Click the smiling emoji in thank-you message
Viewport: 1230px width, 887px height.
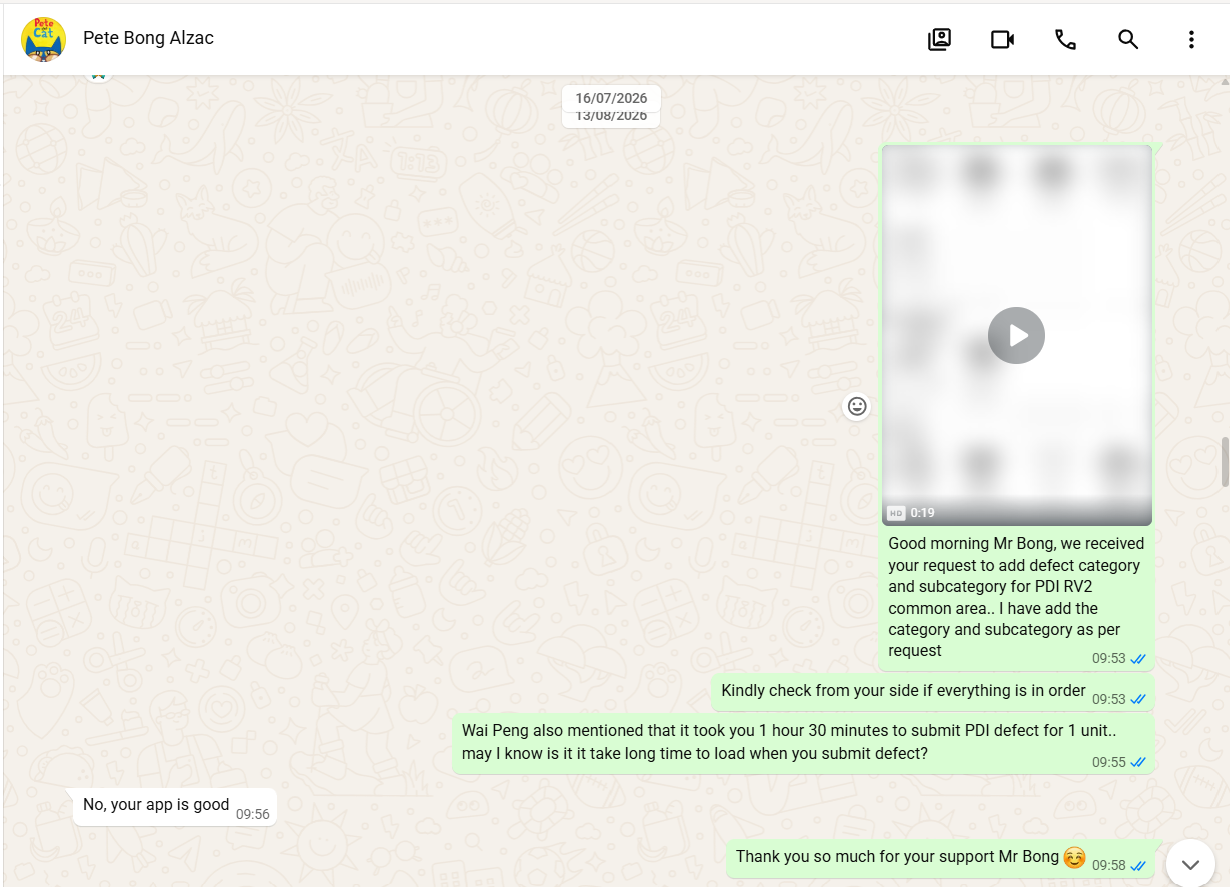tap(1074, 857)
